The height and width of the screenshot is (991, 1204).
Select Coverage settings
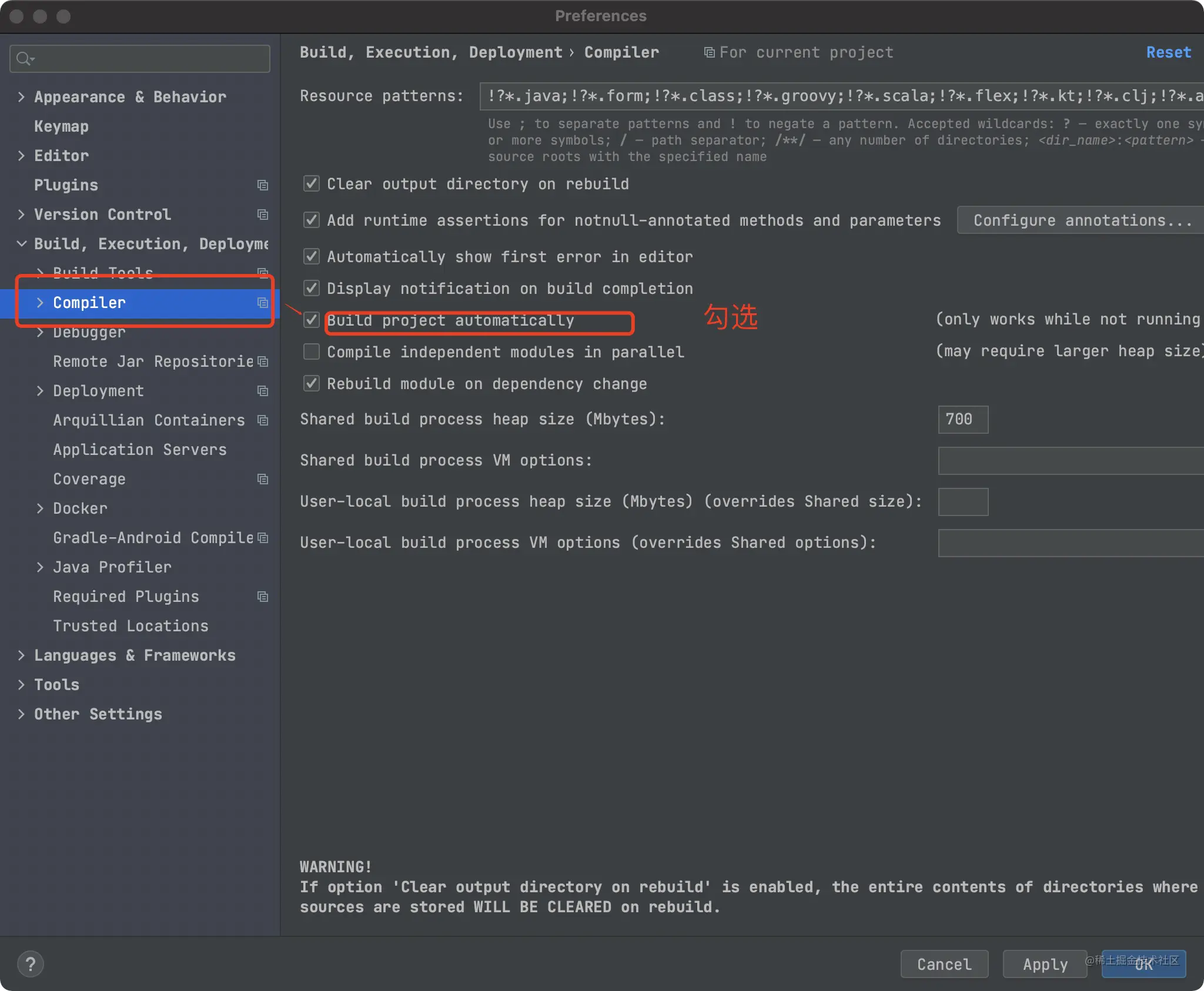[89, 479]
